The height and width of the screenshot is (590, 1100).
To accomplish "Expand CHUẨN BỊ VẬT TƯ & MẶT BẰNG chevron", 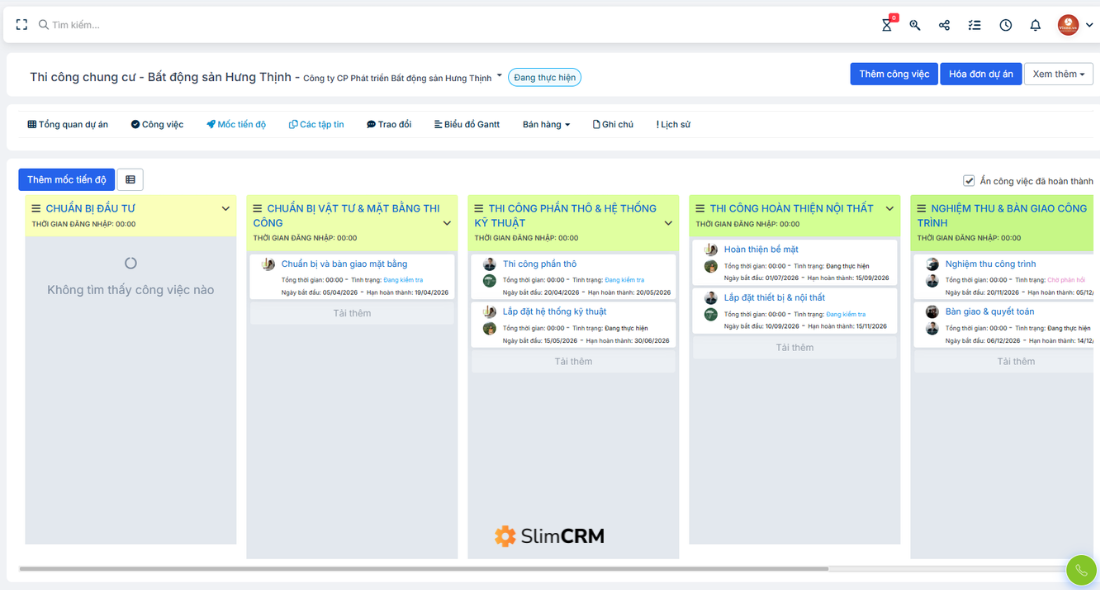I will (447, 223).
